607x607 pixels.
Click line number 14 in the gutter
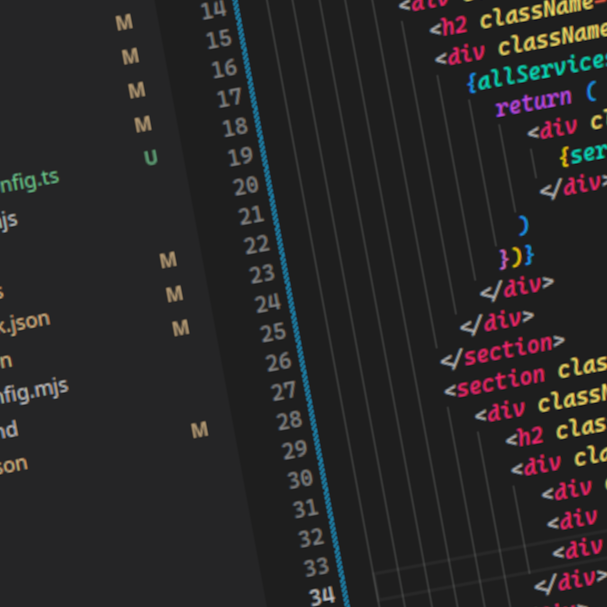click(214, 10)
